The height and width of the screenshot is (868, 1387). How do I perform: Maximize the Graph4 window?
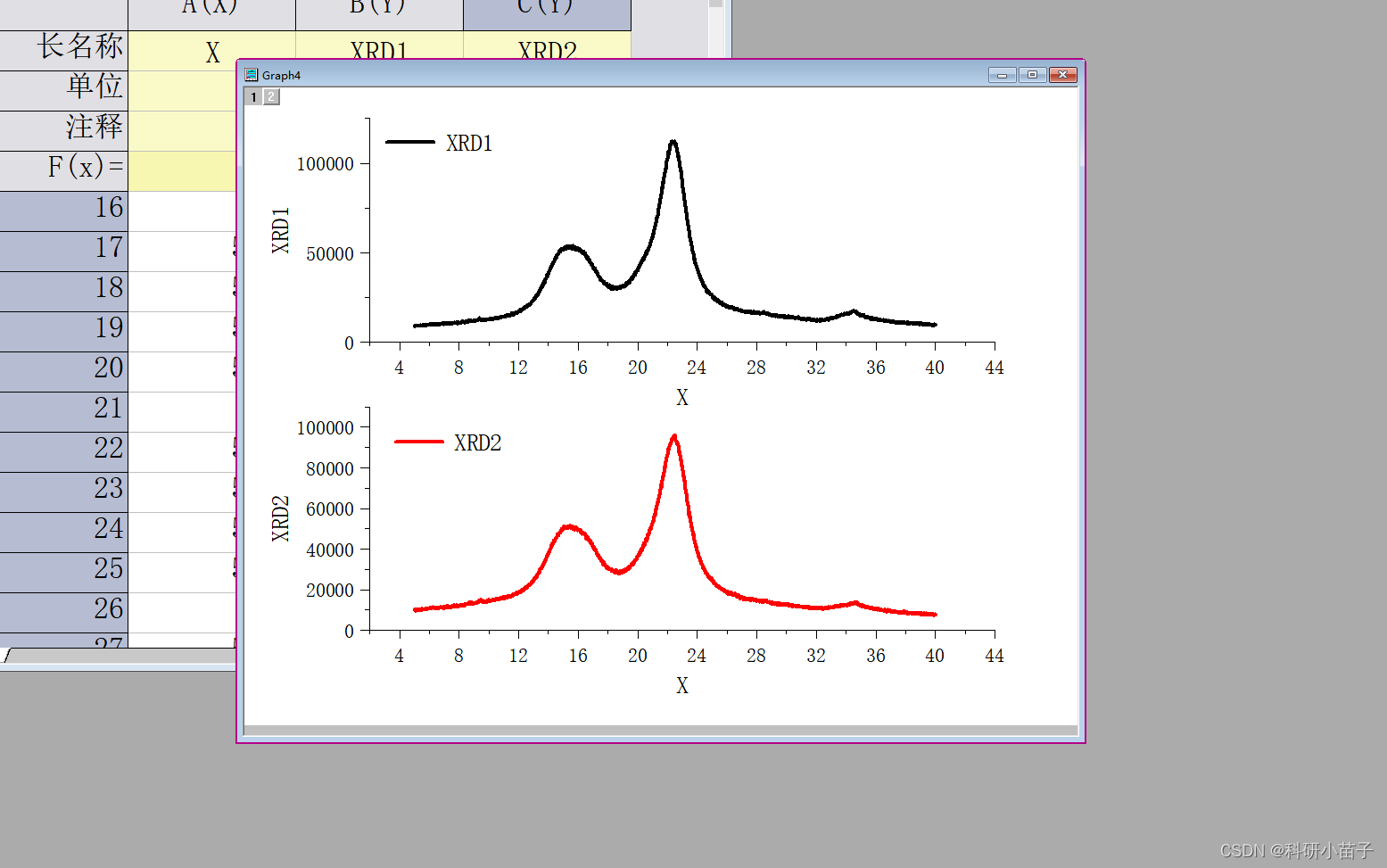pyautogui.click(x=1032, y=75)
